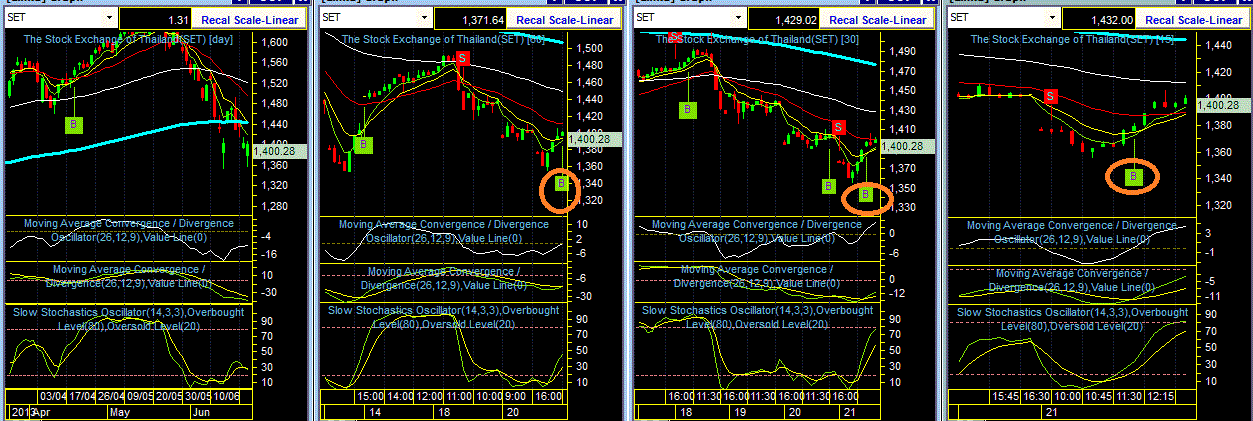Click the value field showing 1,432.00

coord(1097,19)
